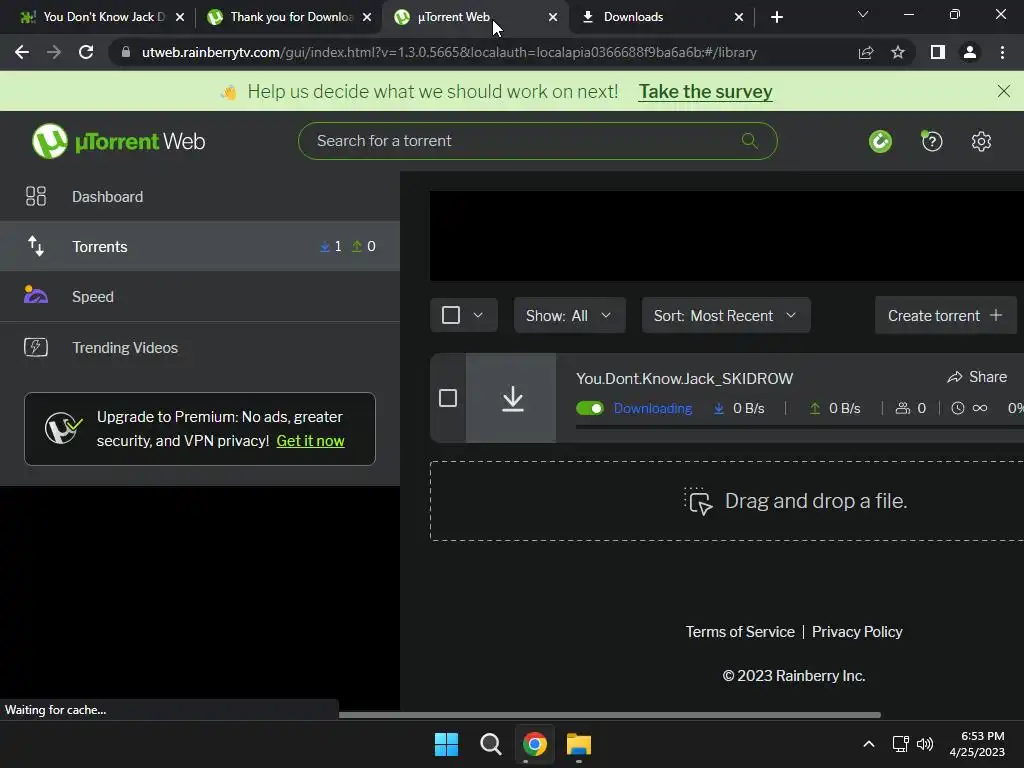This screenshot has width=1024, height=768.
Task: Click the peers count icon
Action: (x=903, y=408)
